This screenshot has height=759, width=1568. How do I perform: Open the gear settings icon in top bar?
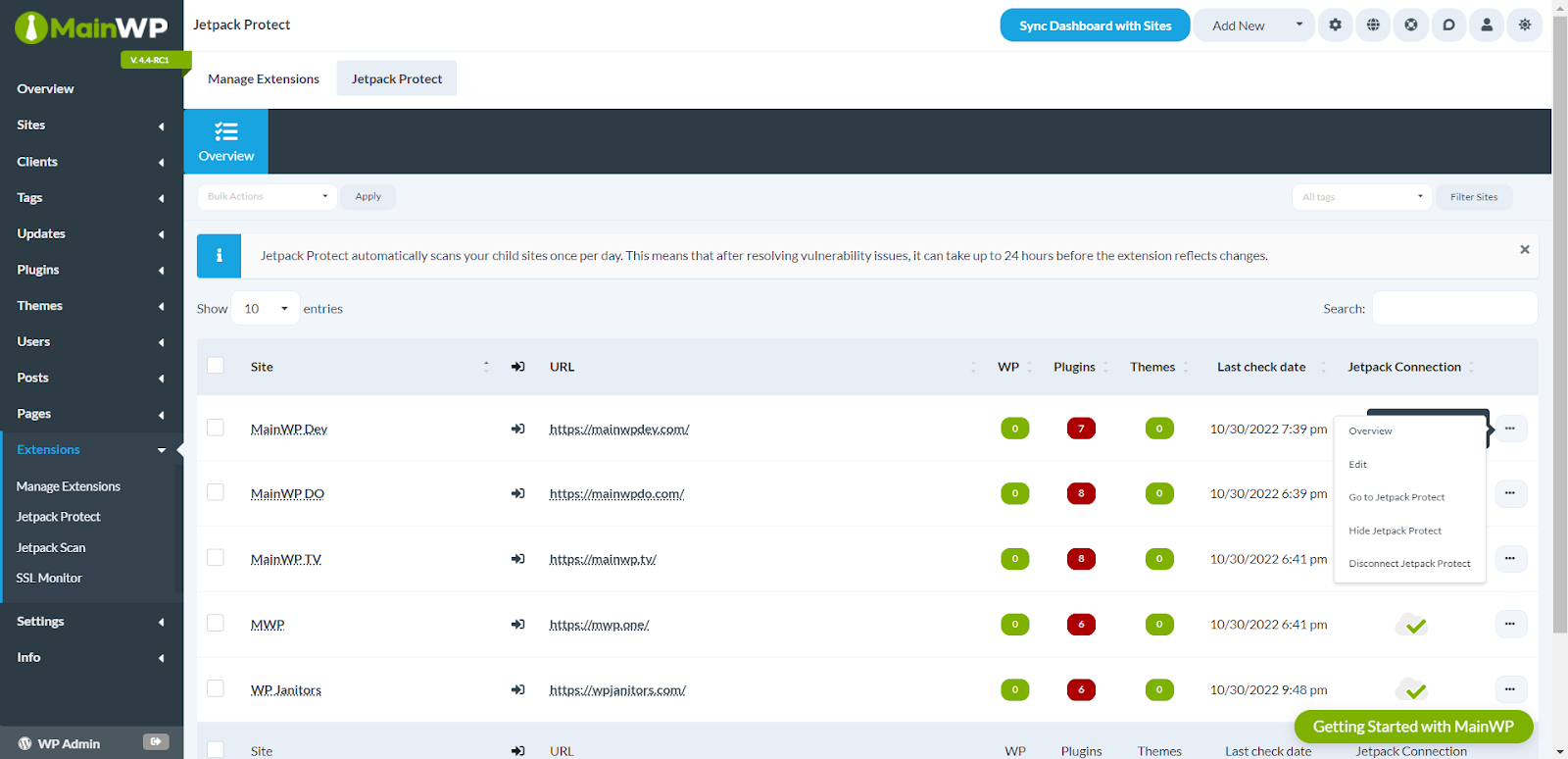1335,25
